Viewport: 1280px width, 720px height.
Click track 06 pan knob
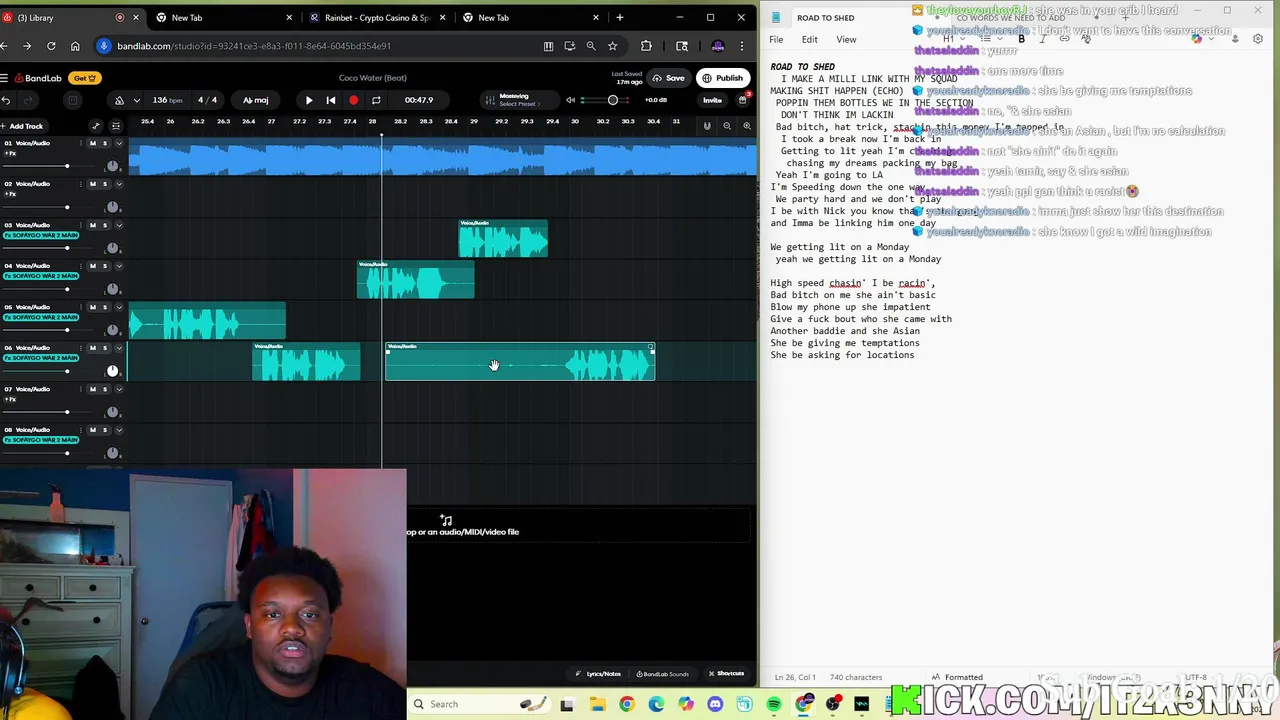(x=112, y=371)
